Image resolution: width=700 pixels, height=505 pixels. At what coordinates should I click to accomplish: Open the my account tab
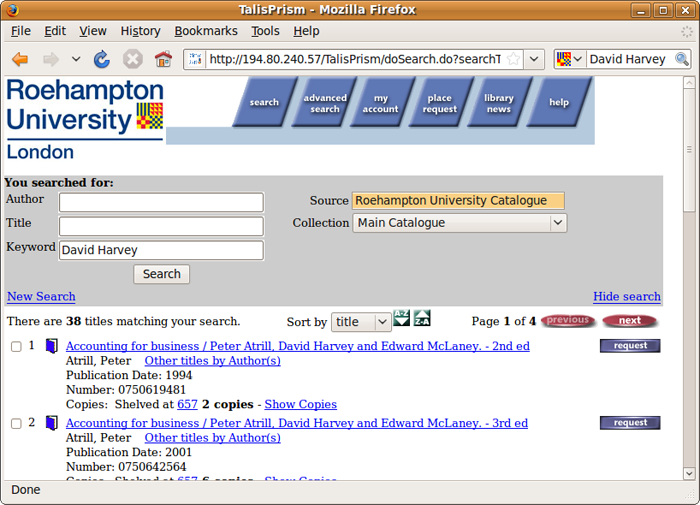(380, 103)
